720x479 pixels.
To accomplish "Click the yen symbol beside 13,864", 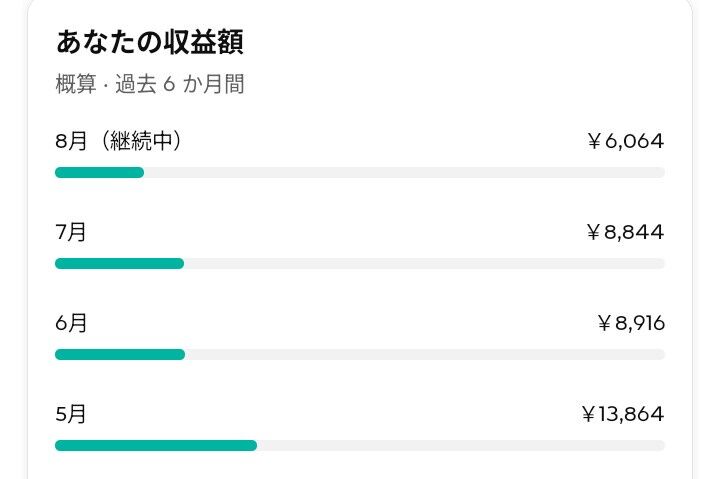I will coord(588,414).
